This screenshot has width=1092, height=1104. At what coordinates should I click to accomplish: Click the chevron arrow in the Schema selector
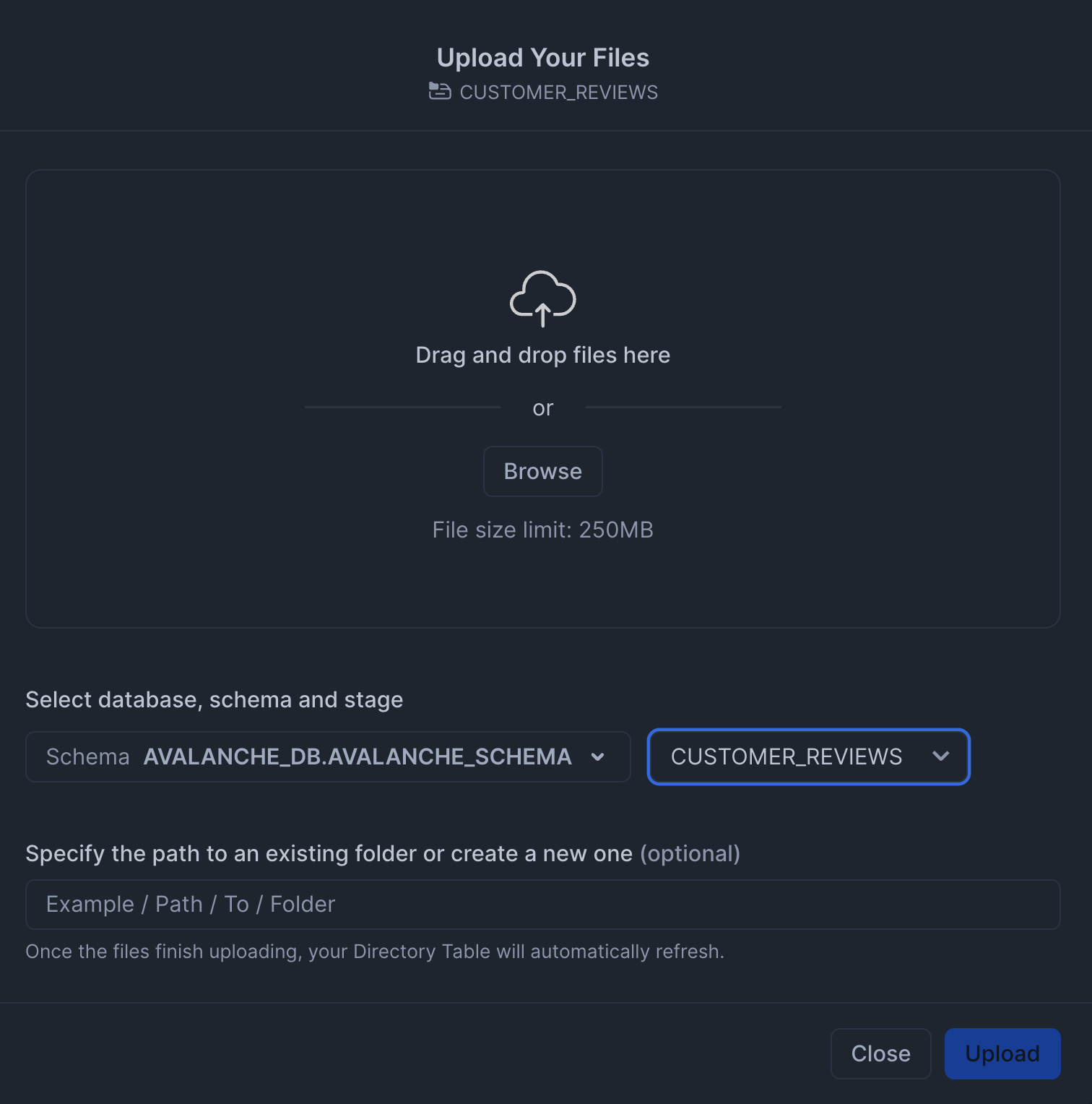[597, 756]
